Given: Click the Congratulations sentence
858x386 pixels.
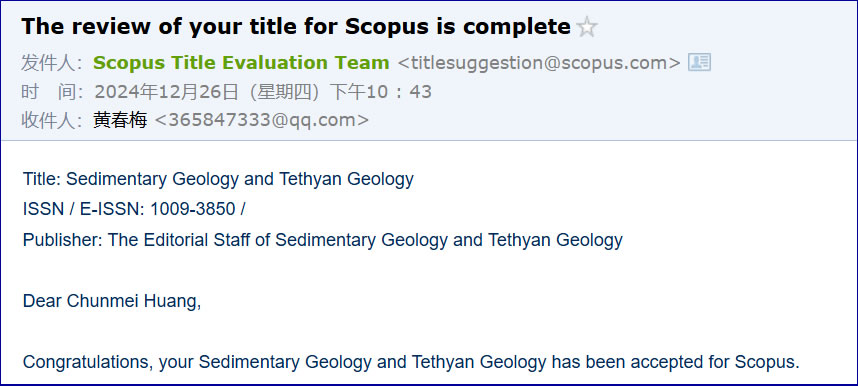Looking at the screenshot, I should tap(411, 362).
